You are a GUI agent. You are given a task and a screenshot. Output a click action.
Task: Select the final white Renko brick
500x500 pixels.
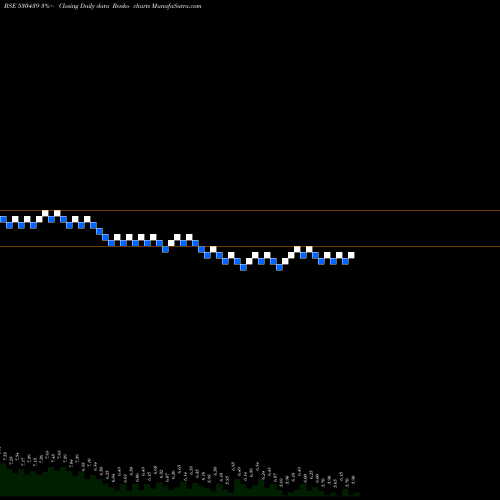coord(351,255)
